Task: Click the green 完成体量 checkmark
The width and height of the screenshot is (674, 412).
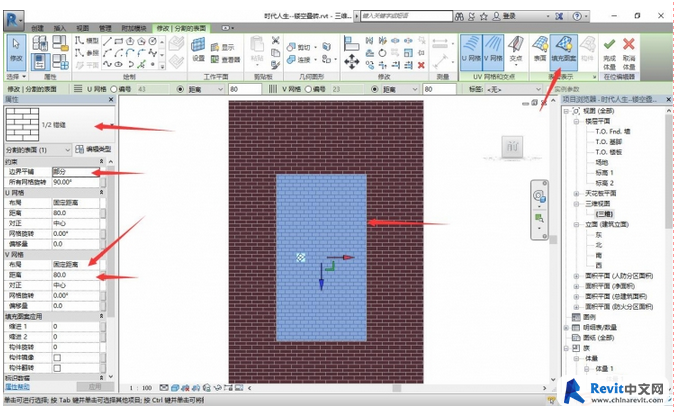Action: 609,53
